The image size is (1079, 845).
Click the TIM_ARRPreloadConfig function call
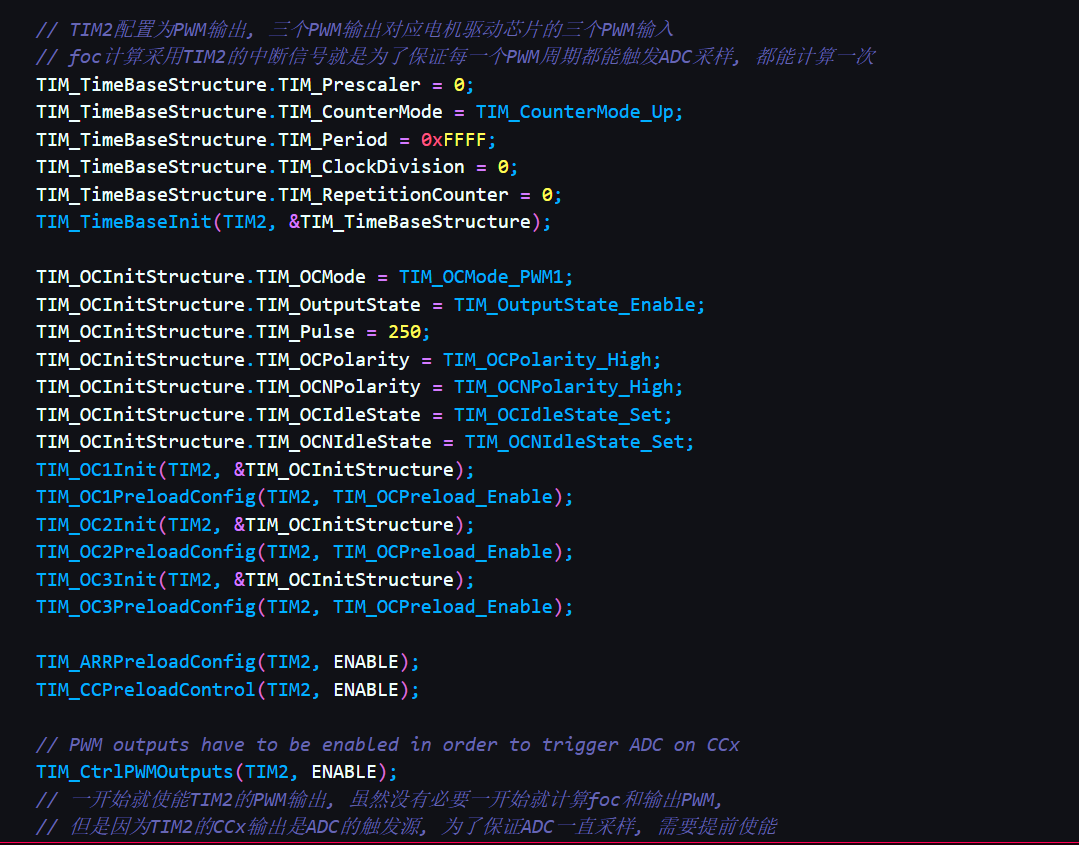click(x=146, y=662)
